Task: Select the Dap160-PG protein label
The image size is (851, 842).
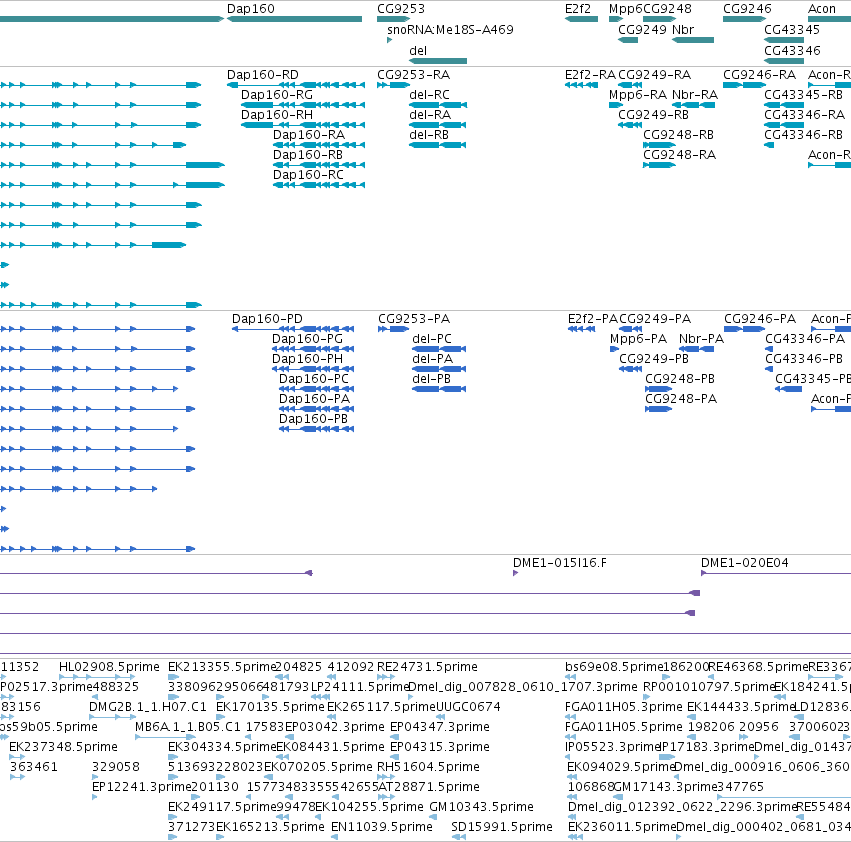Action: click(x=307, y=339)
